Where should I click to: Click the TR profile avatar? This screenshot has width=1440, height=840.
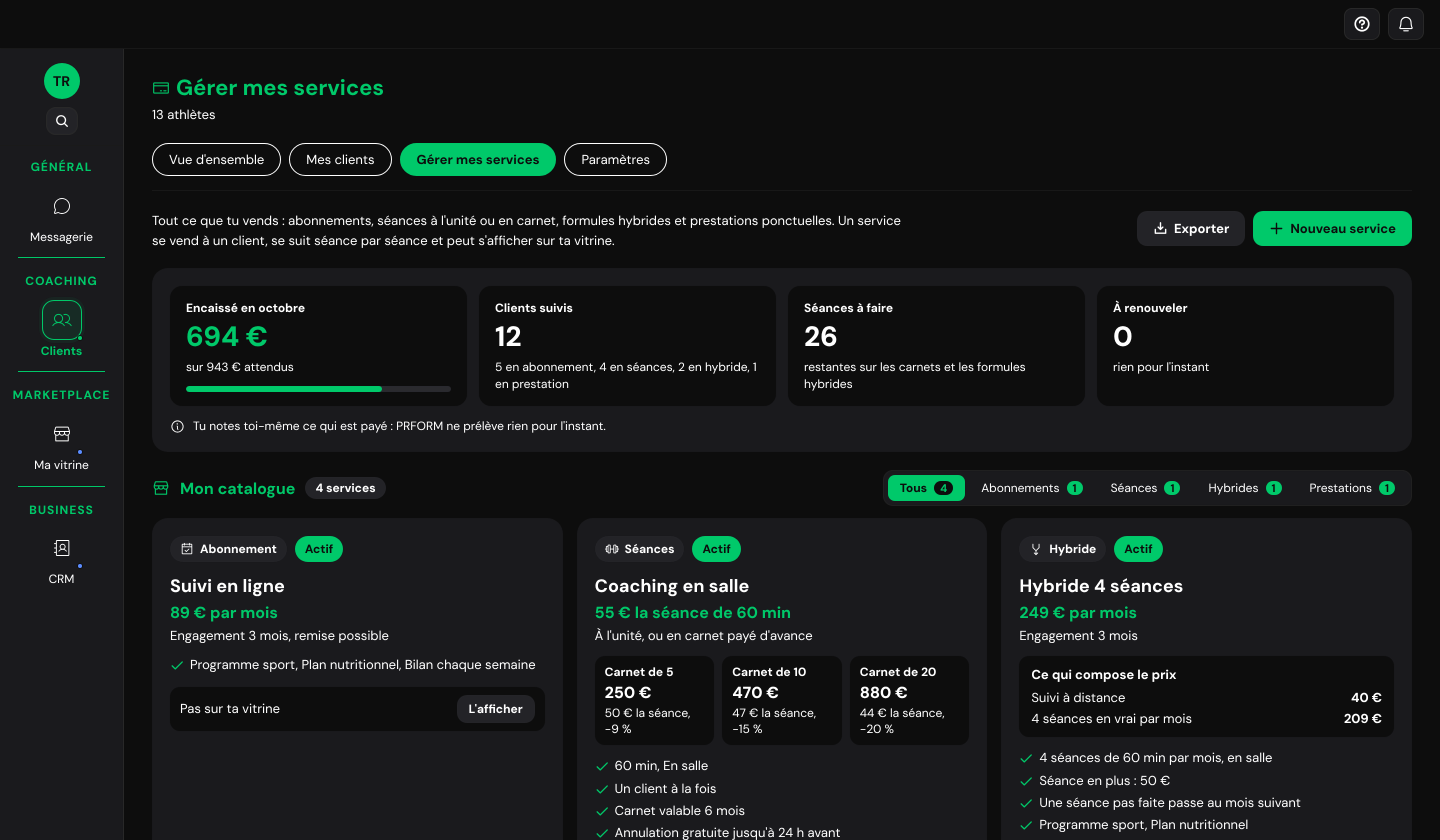pos(61,81)
